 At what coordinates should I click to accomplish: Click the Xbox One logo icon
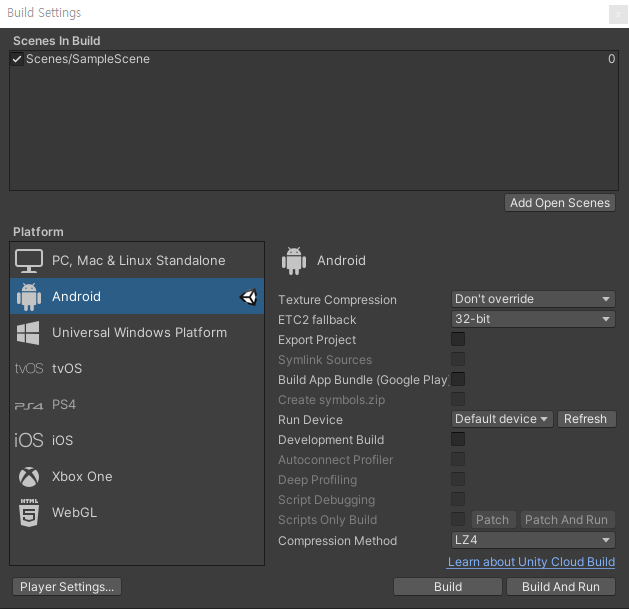click(x=29, y=477)
